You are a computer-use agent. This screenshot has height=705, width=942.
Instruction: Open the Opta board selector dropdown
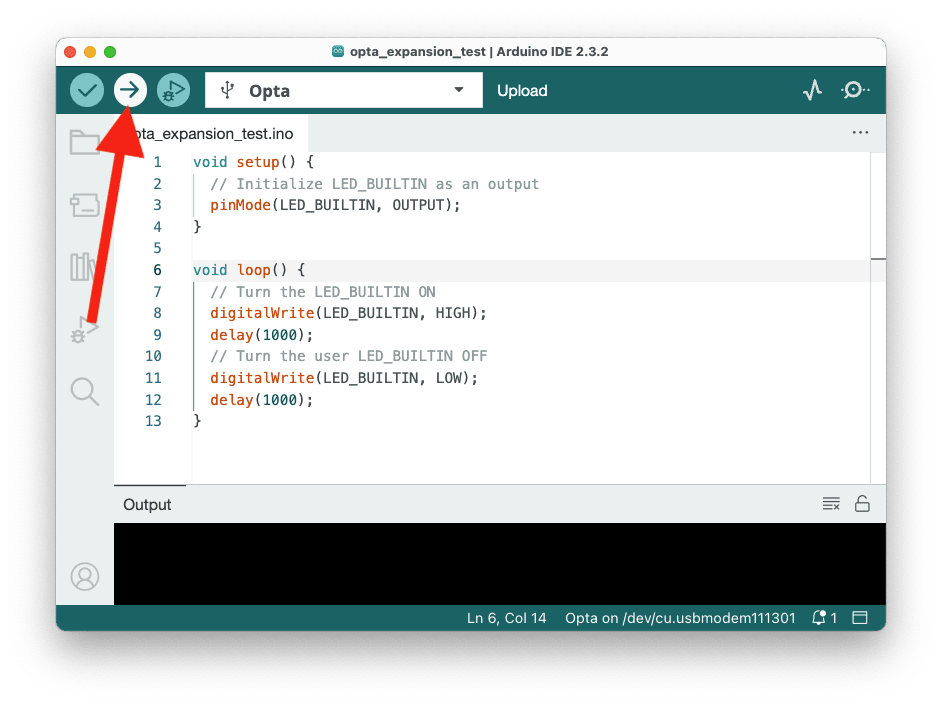pos(344,90)
